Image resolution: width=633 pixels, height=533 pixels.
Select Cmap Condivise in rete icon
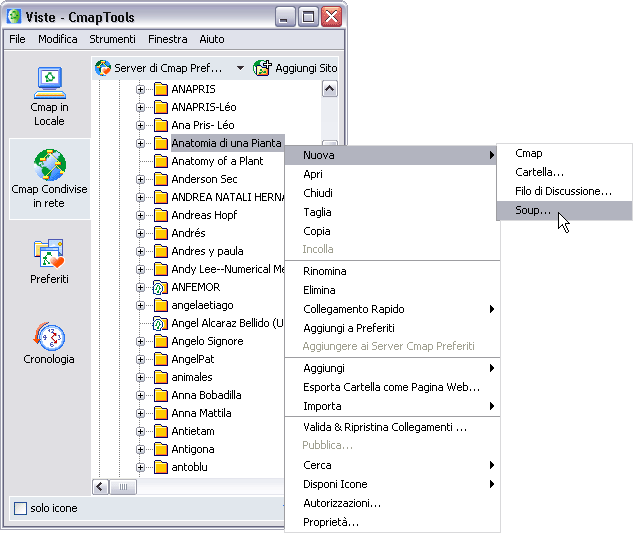(49, 164)
